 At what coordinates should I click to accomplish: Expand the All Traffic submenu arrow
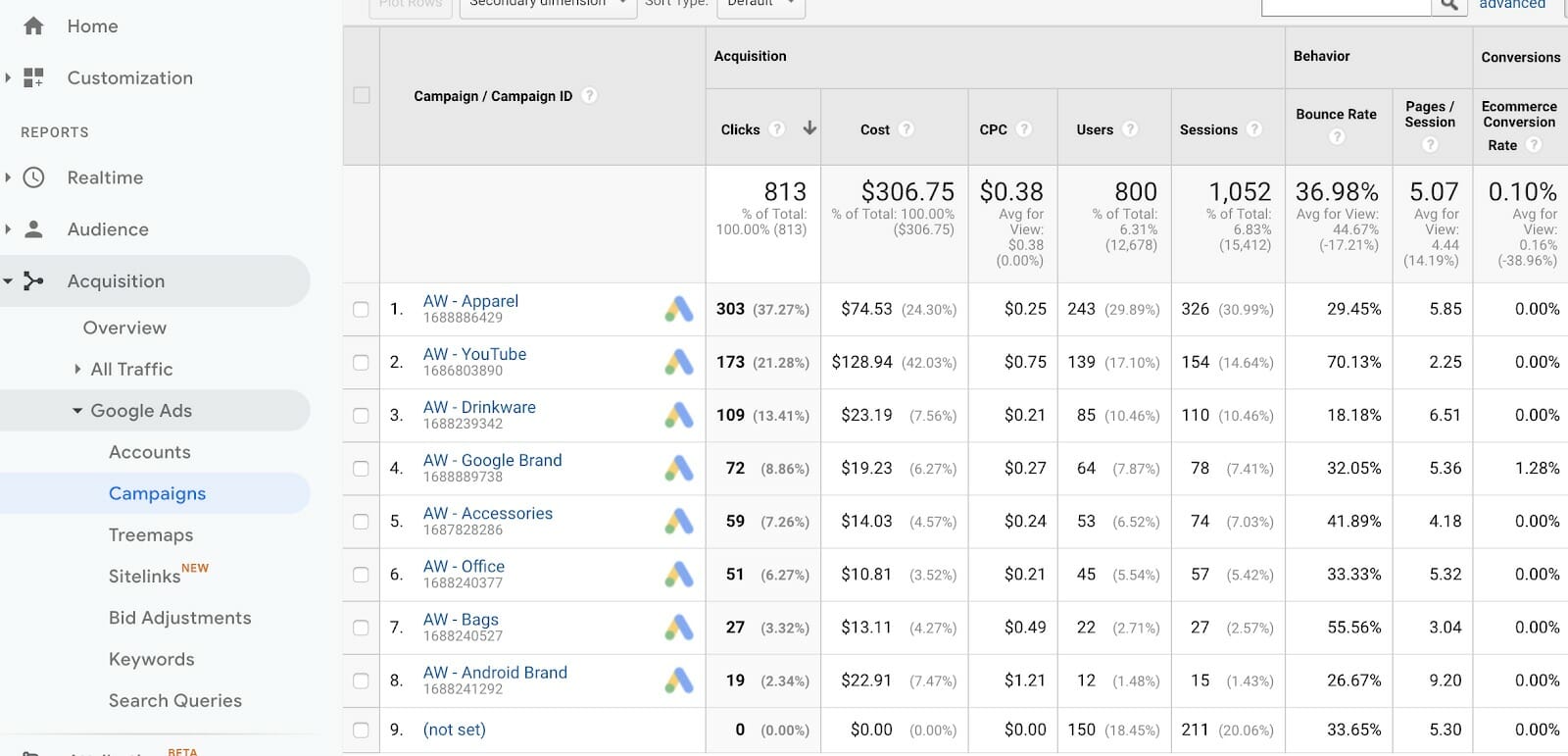pos(77,369)
